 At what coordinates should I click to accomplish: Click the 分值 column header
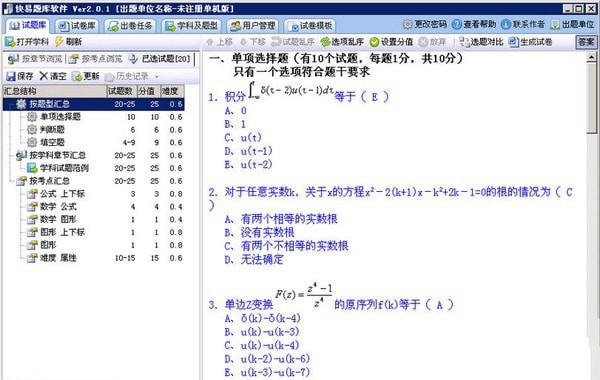(148, 91)
